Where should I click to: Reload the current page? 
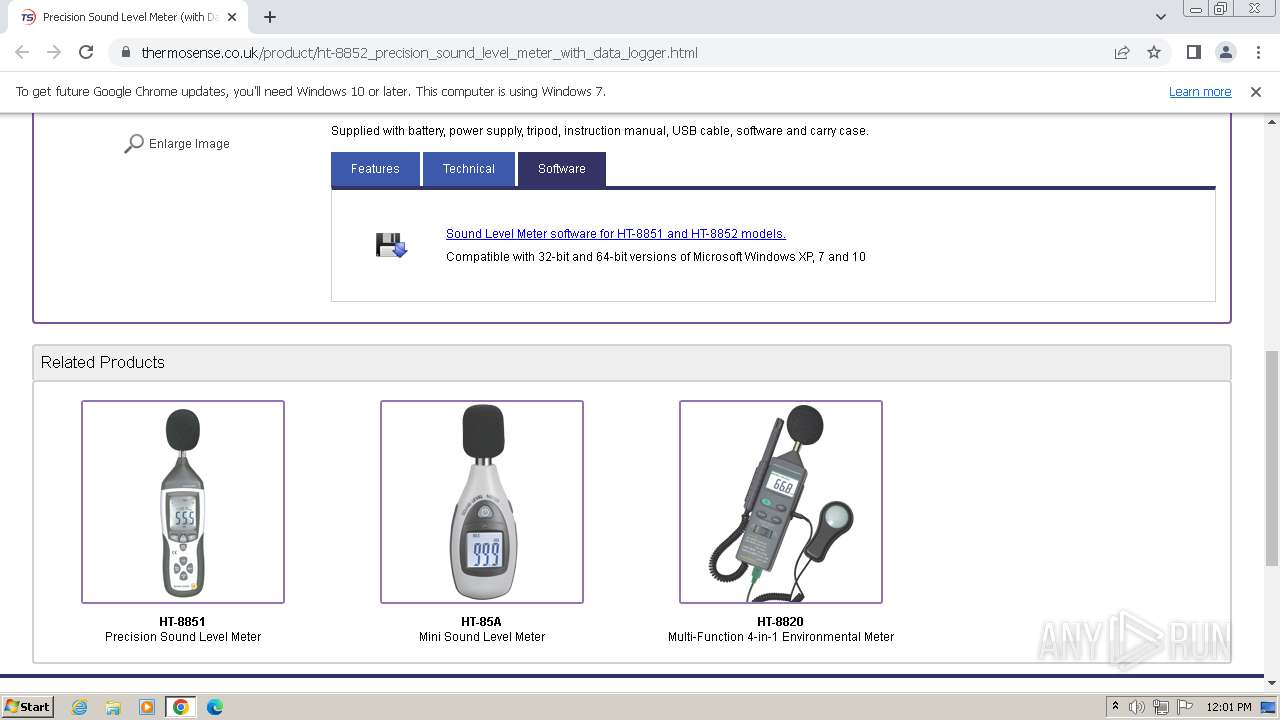coord(86,52)
